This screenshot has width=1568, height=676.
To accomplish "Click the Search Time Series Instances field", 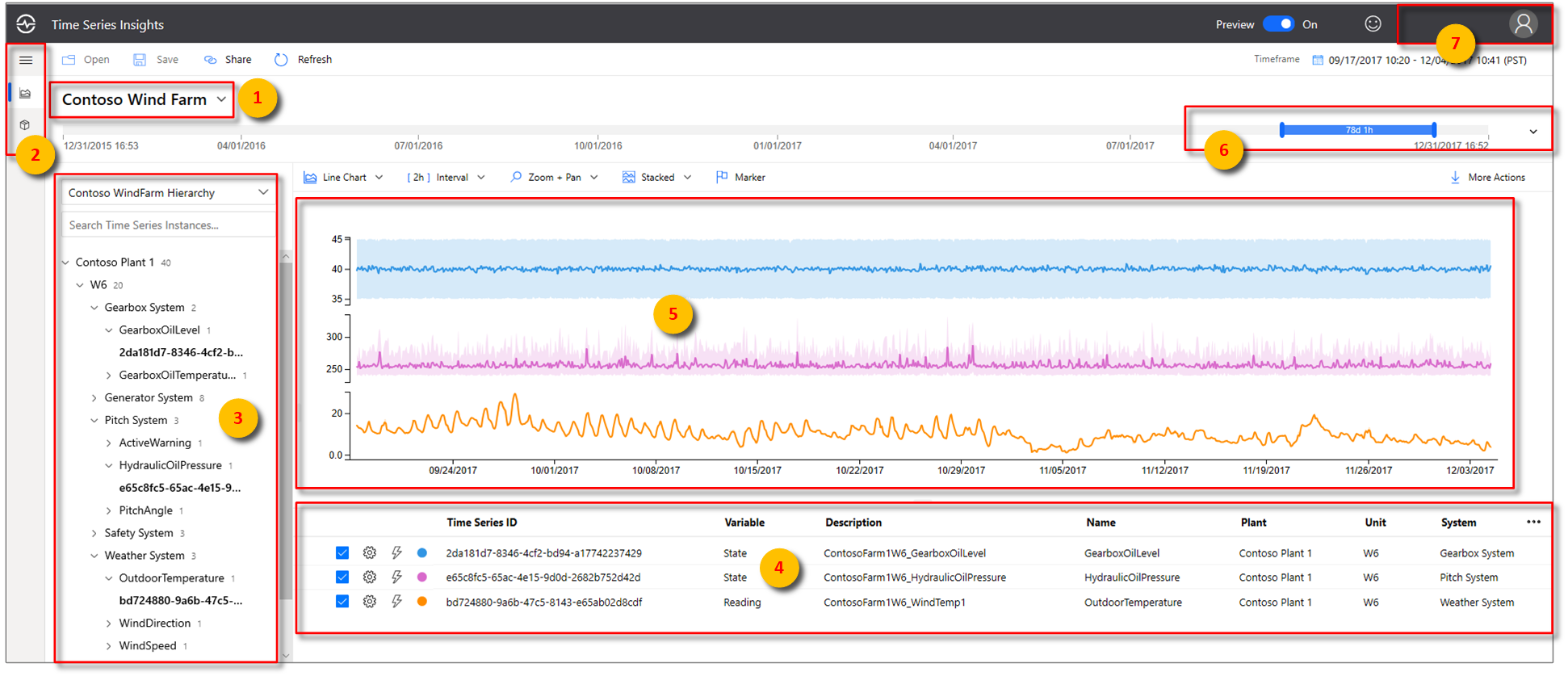I will (x=168, y=225).
